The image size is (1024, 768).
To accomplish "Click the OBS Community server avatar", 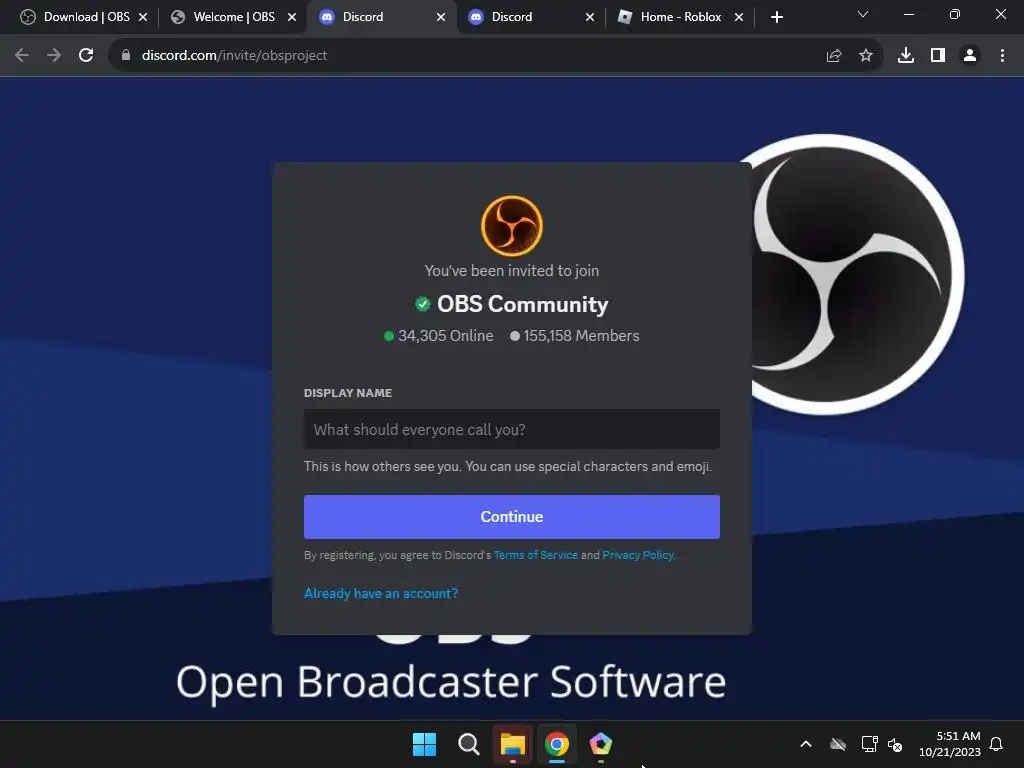I will pyautogui.click(x=511, y=226).
